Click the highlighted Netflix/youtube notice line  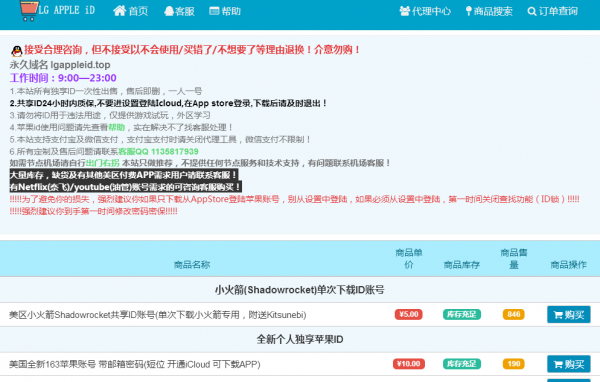click(126, 187)
